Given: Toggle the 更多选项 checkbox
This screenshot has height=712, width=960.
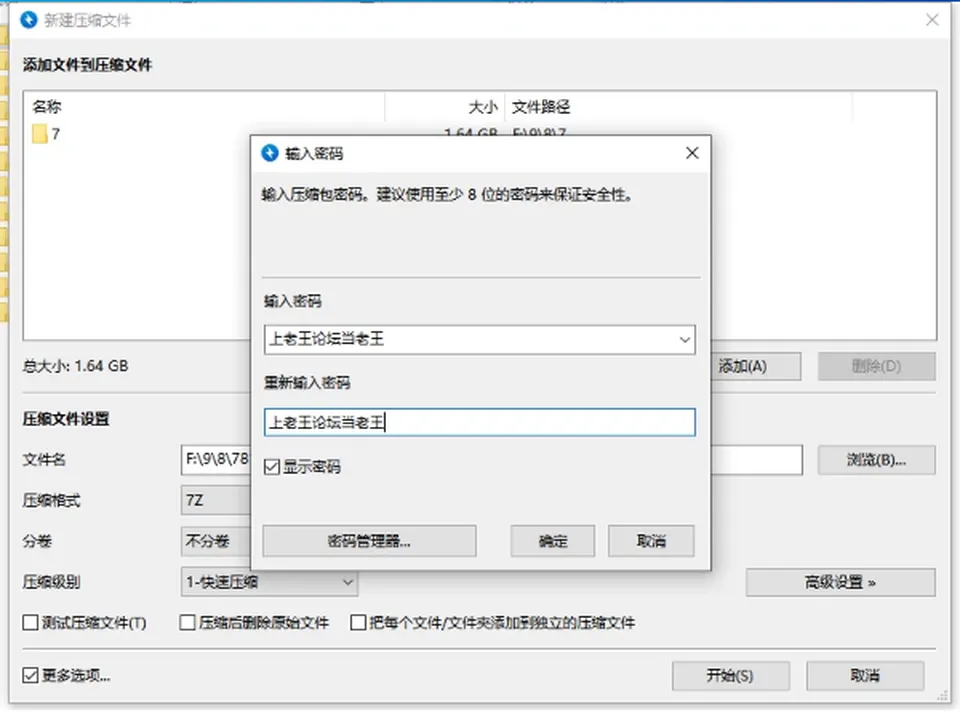Looking at the screenshot, I should tap(30, 675).
